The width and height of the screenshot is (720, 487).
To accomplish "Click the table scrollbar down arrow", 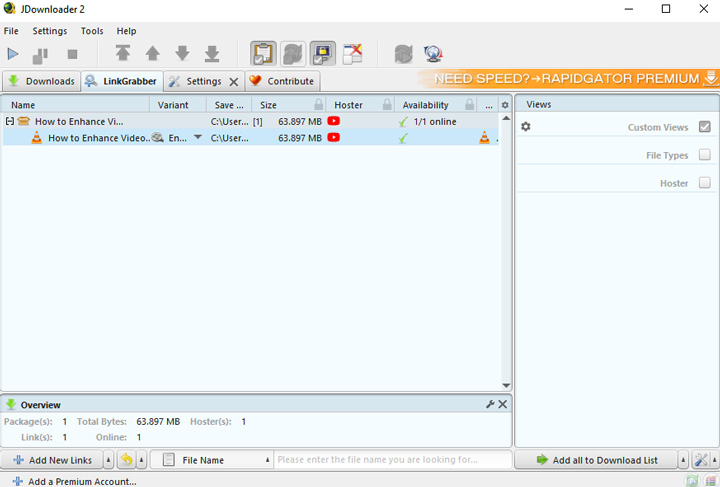I will [506, 386].
